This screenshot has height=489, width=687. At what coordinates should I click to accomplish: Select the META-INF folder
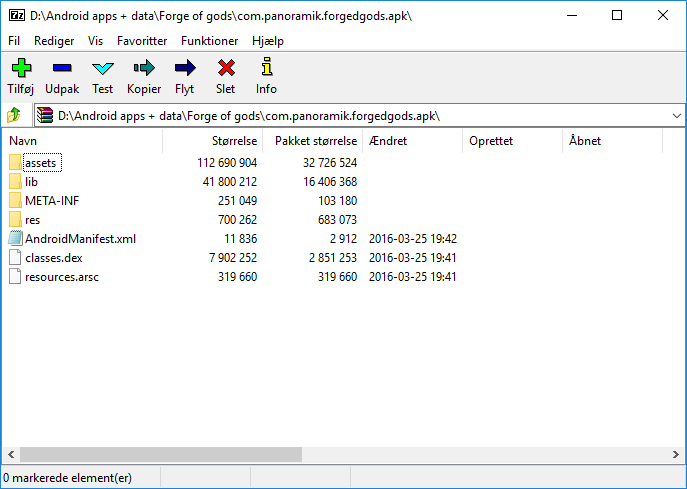(52, 200)
